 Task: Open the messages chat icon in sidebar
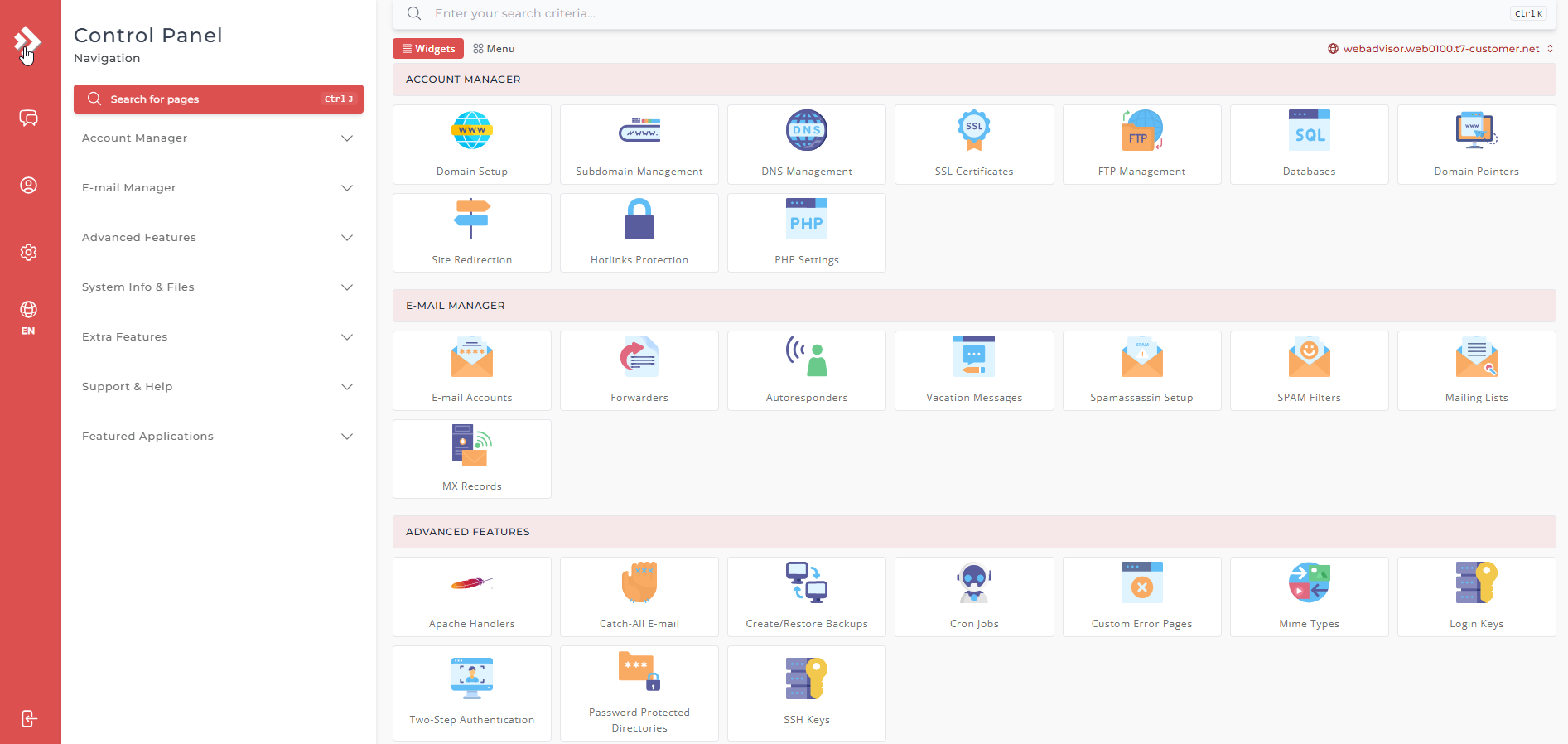(x=29, y=118)
